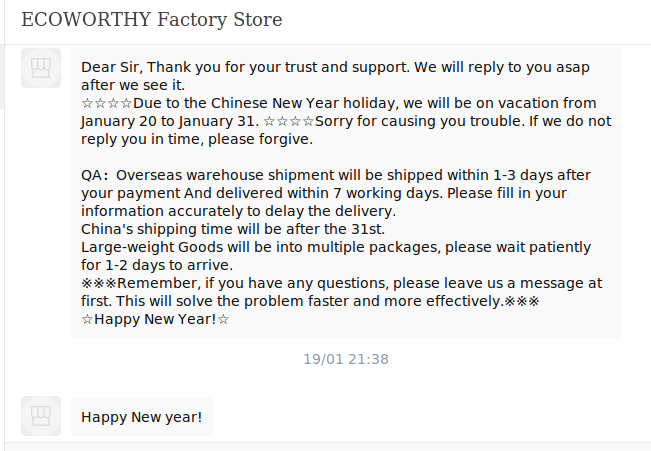The height and width of the screenshot is (451, 651).
Task: Click the 'reply you in time, please forgive' line
Action: 197,139
